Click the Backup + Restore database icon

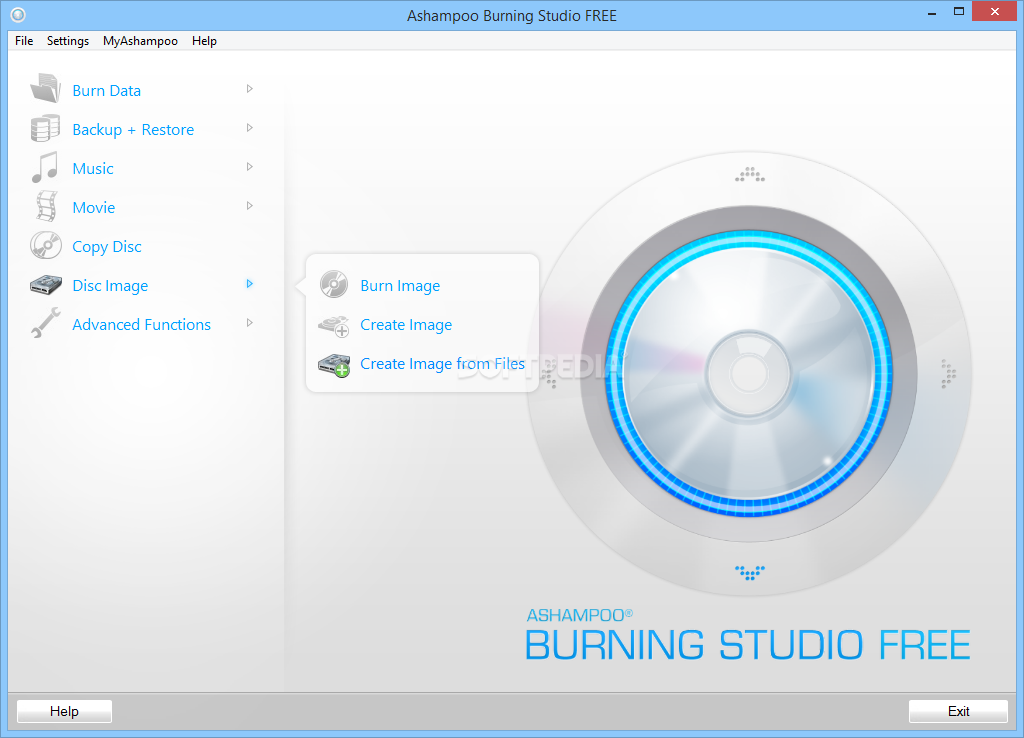[x=45, y=128]
